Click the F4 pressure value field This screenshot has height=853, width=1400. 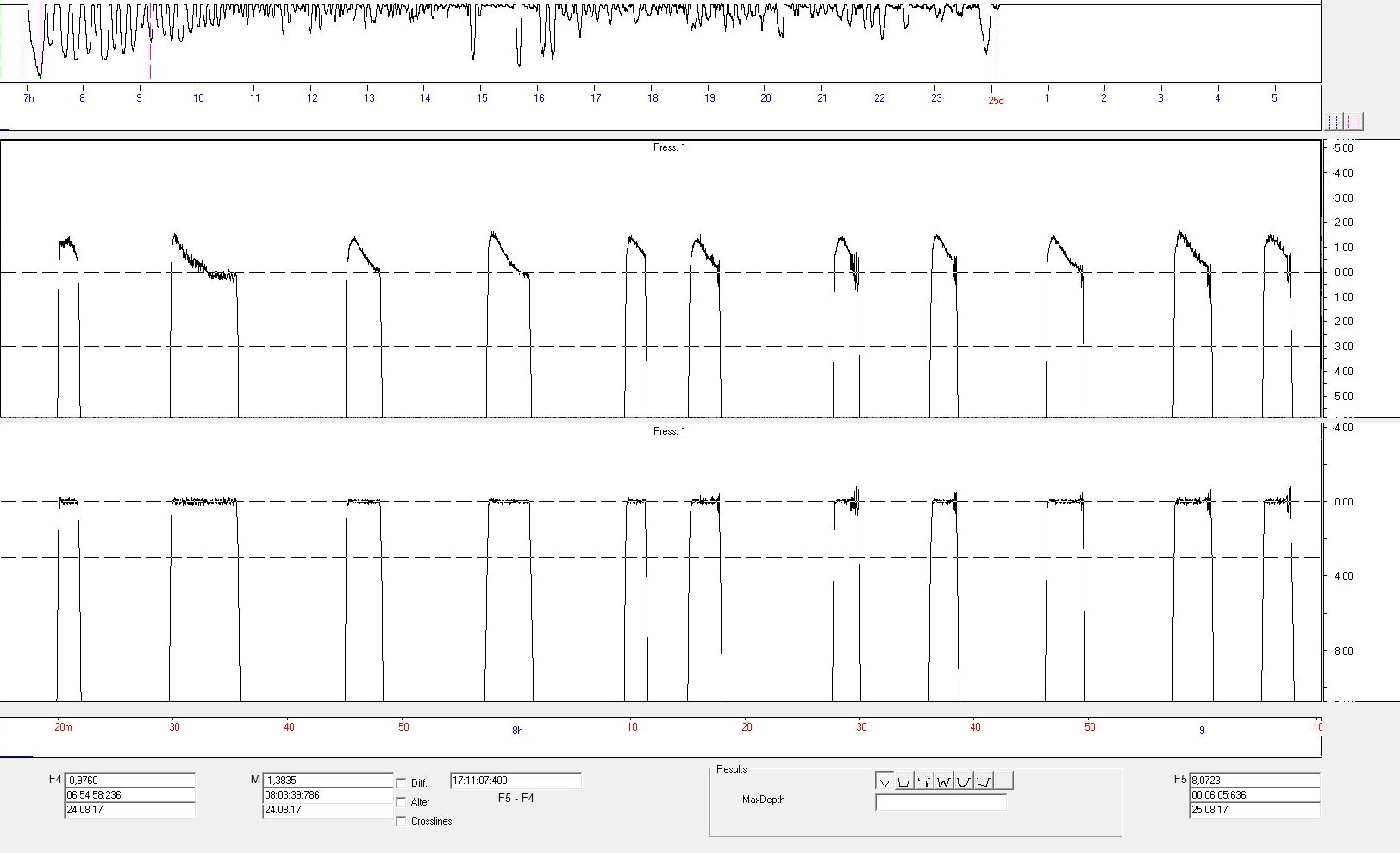click(130, 780)
